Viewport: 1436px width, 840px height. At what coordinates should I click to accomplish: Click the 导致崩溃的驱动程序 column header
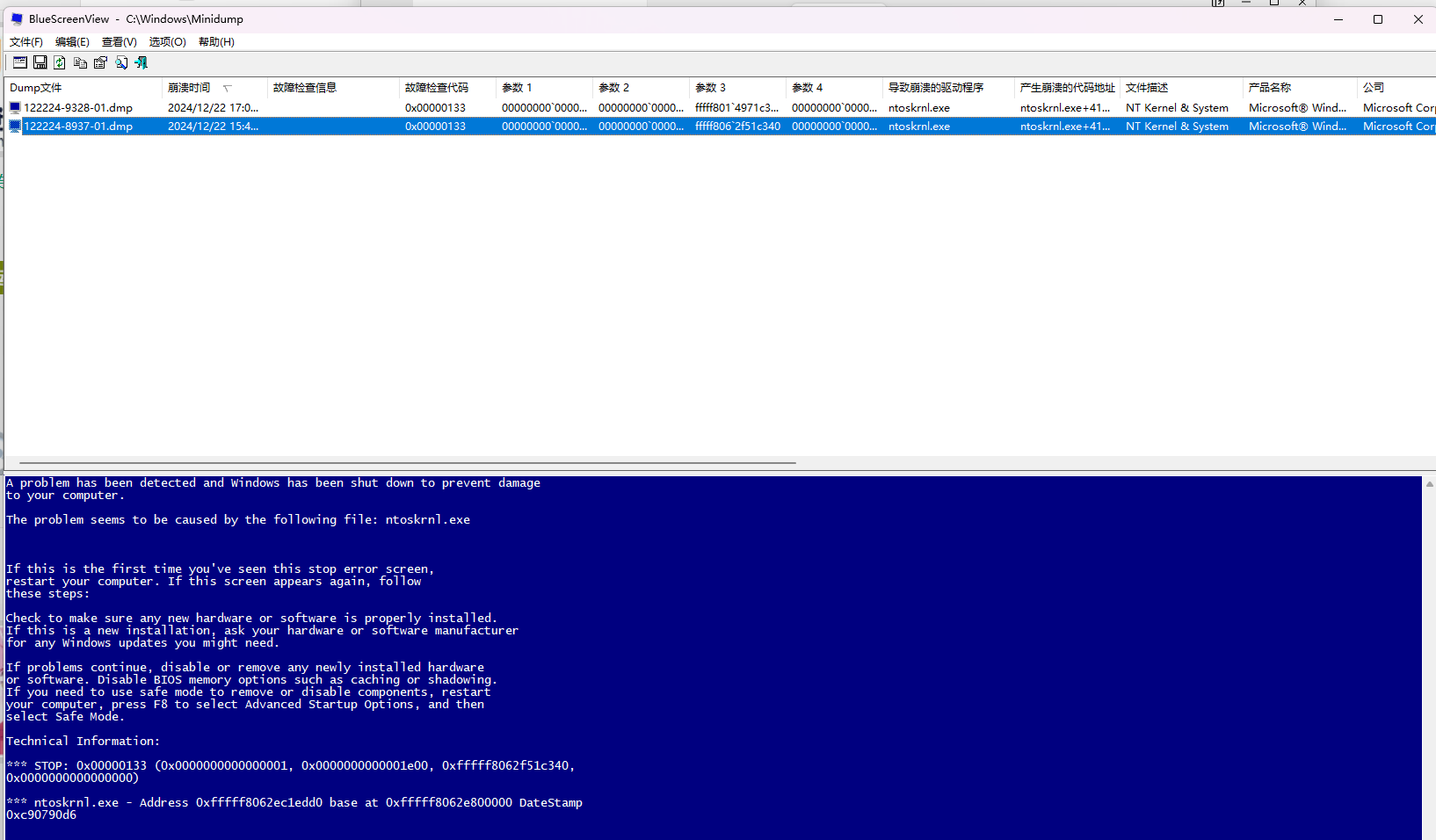(935, 87)
